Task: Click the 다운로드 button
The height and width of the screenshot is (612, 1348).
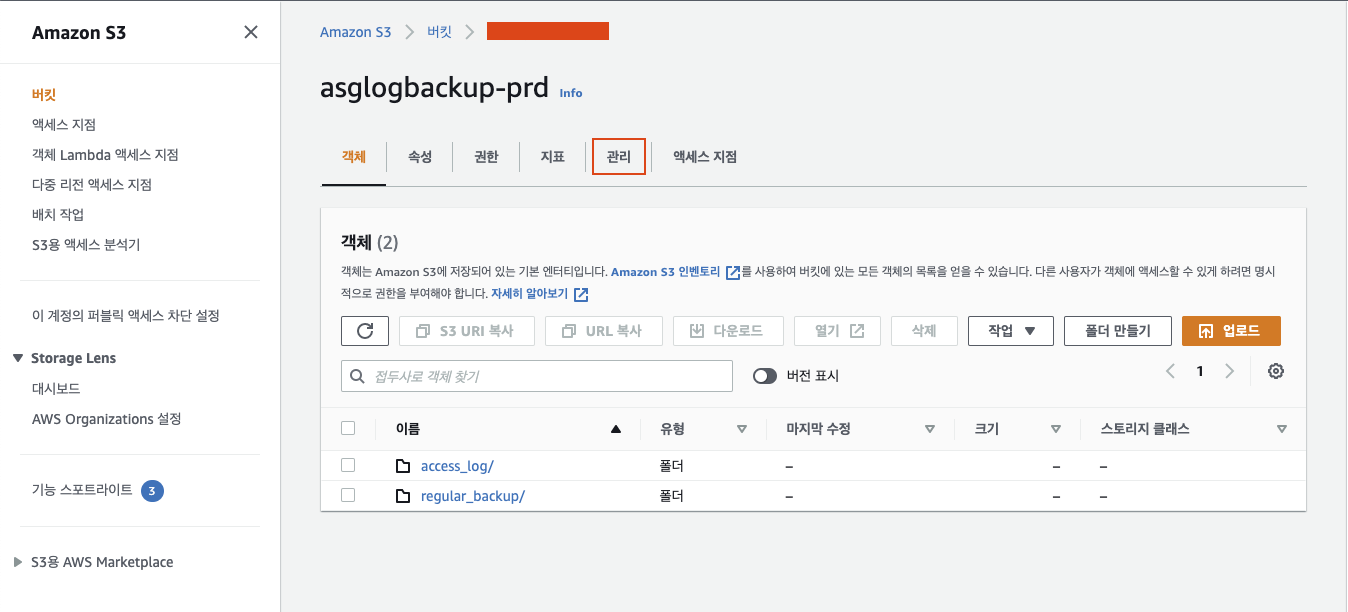Action: (728, 331)
